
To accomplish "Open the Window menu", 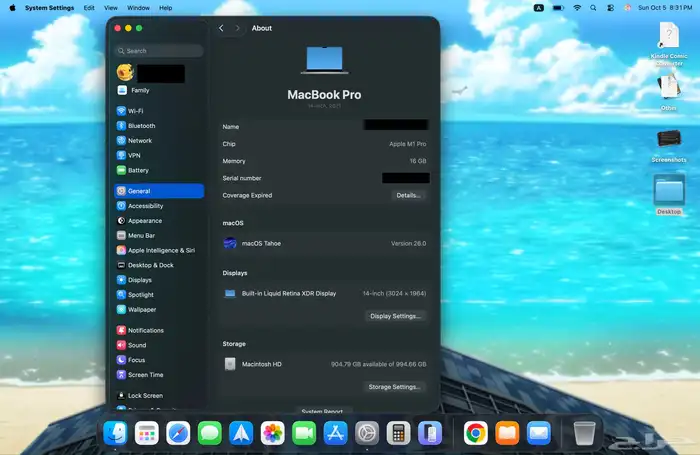I will coord(139,7).
